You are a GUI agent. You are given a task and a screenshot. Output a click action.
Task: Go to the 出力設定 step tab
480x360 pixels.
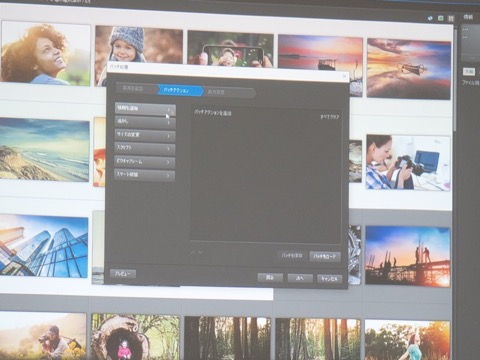point(229,92)
